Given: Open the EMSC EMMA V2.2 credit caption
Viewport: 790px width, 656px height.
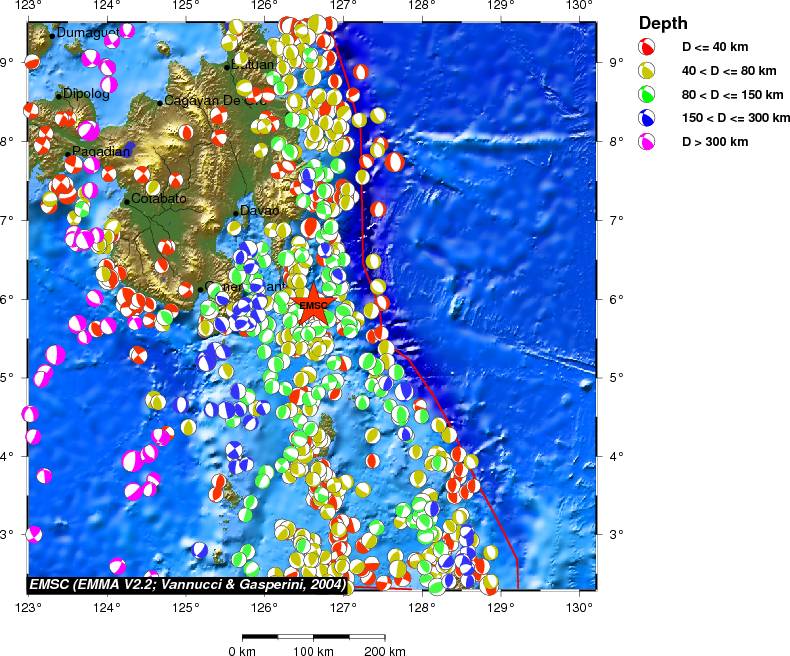Looking at the screenshot, I should tap(187, 583).
